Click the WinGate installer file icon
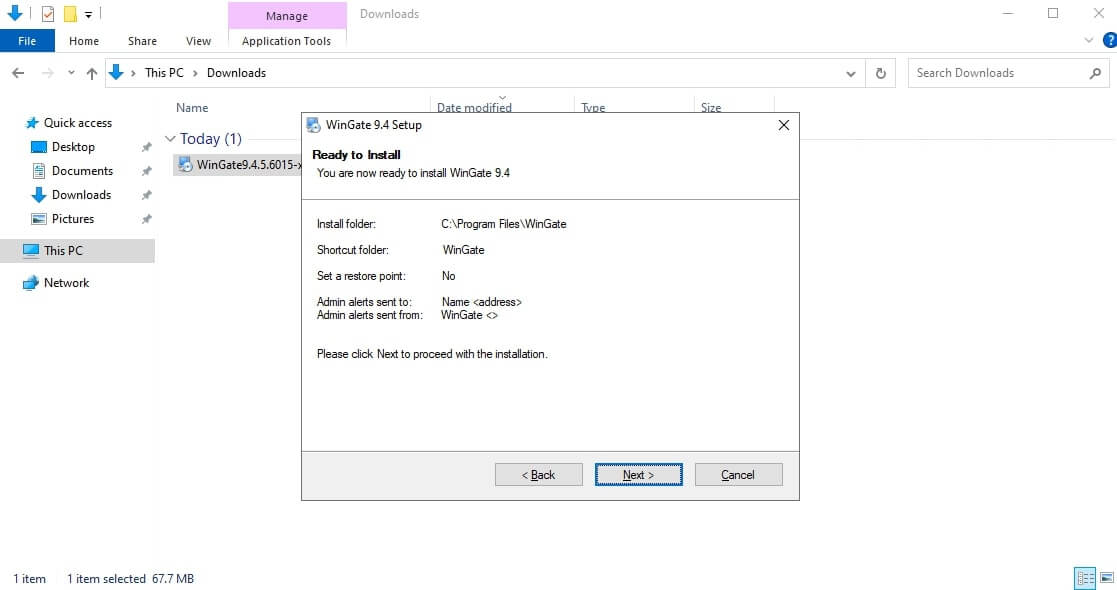Image resolution: width=1117 pixels, height=590 pixels. pyautogui.click(x=185, y=165)
